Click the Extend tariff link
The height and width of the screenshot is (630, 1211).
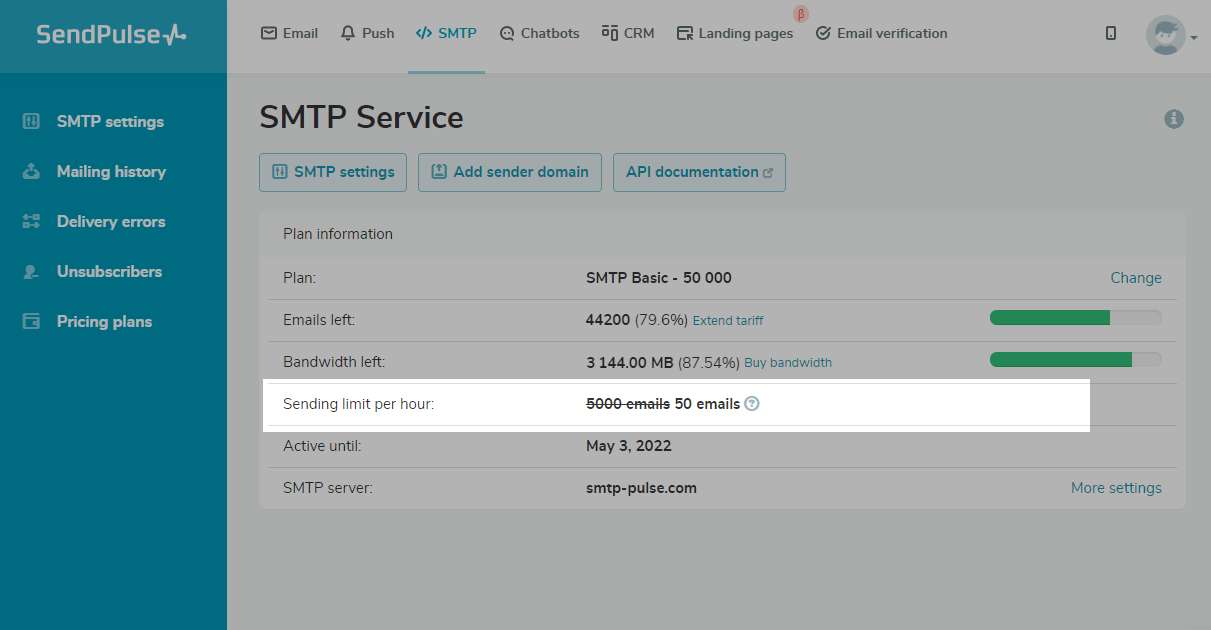coord(728,321)
